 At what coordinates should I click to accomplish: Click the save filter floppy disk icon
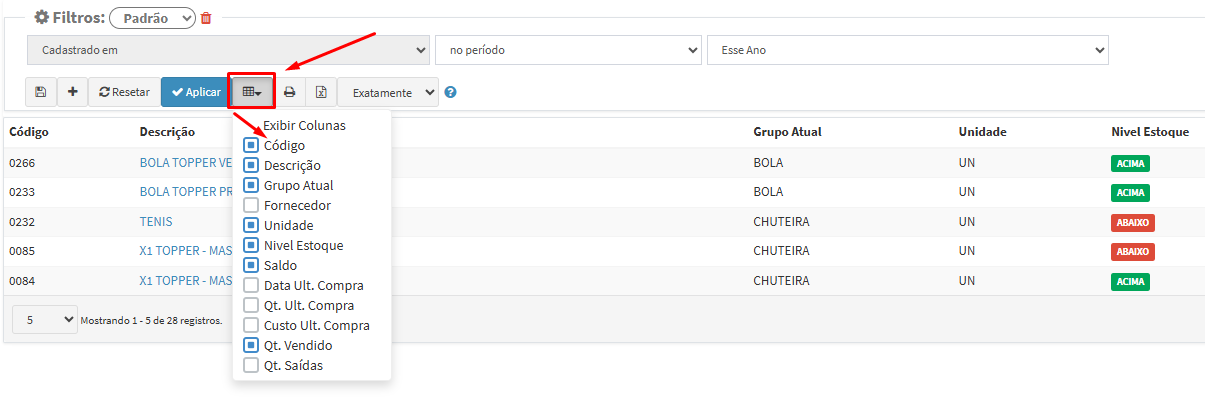click(41, 92)
